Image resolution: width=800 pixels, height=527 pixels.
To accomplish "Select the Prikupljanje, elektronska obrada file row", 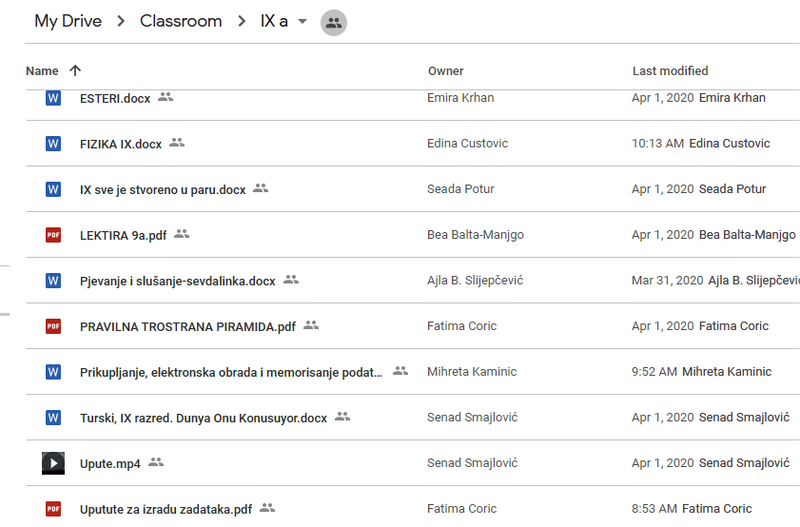I will 231,372.
